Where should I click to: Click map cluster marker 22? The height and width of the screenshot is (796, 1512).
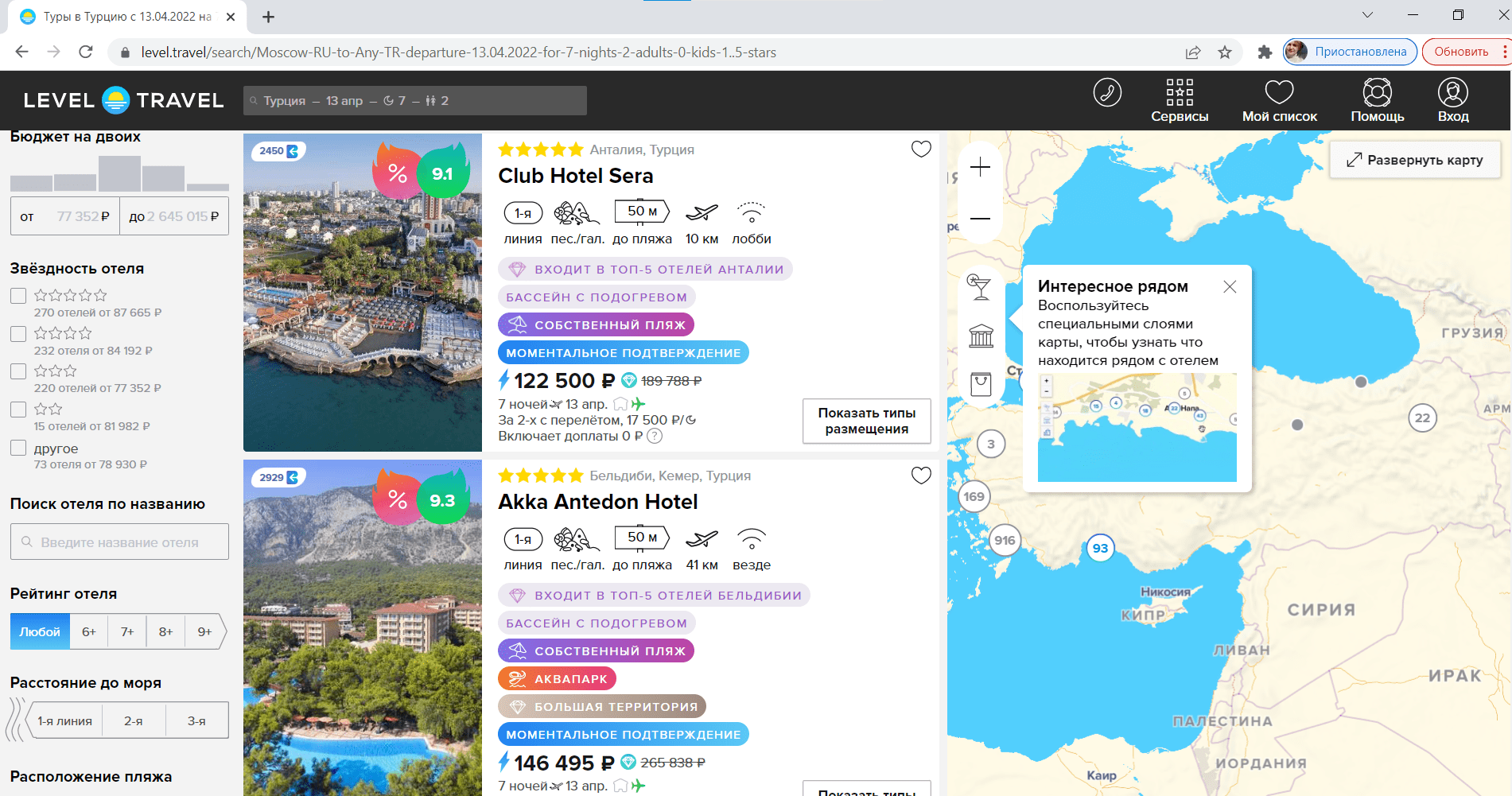coord(1422,417)
